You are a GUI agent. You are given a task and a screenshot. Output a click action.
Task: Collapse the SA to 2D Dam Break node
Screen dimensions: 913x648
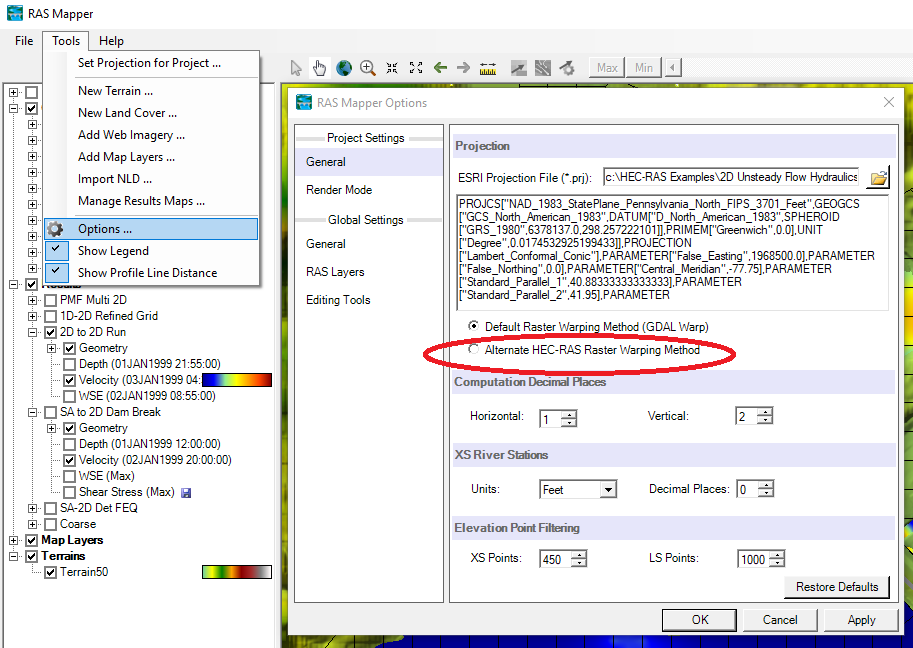pyautogui.click(x=33, y=412)
